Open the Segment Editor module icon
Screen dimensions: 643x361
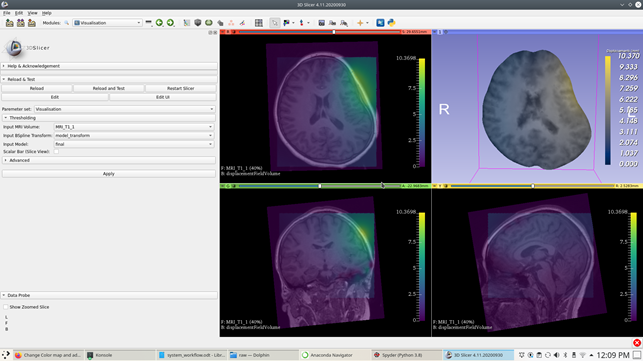pyautogui.click(x=242, y=23)
